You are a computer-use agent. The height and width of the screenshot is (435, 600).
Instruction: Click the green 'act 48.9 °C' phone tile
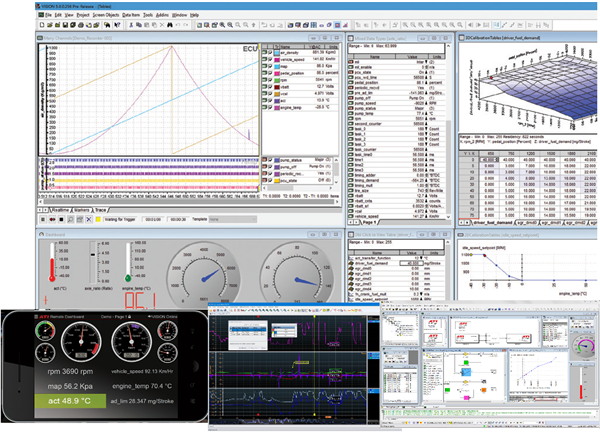pyautogui.click(x=70, y=401)
